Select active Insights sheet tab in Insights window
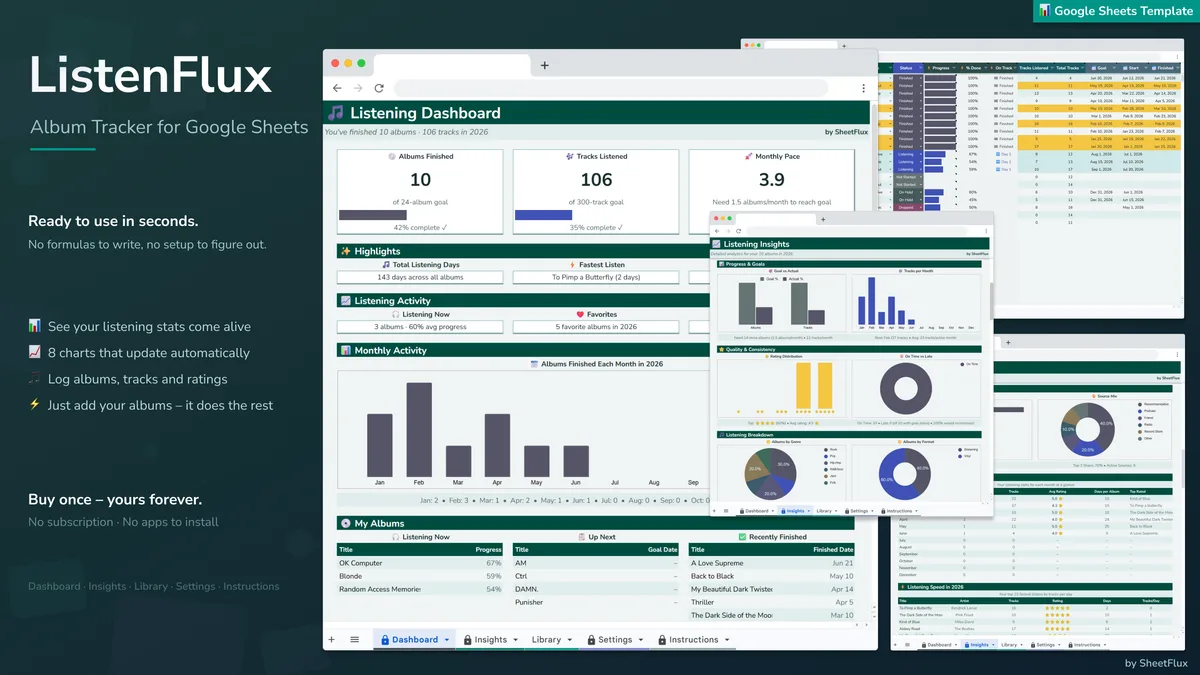Viewport: 1200px width, 675px height. tap(795, 510)
